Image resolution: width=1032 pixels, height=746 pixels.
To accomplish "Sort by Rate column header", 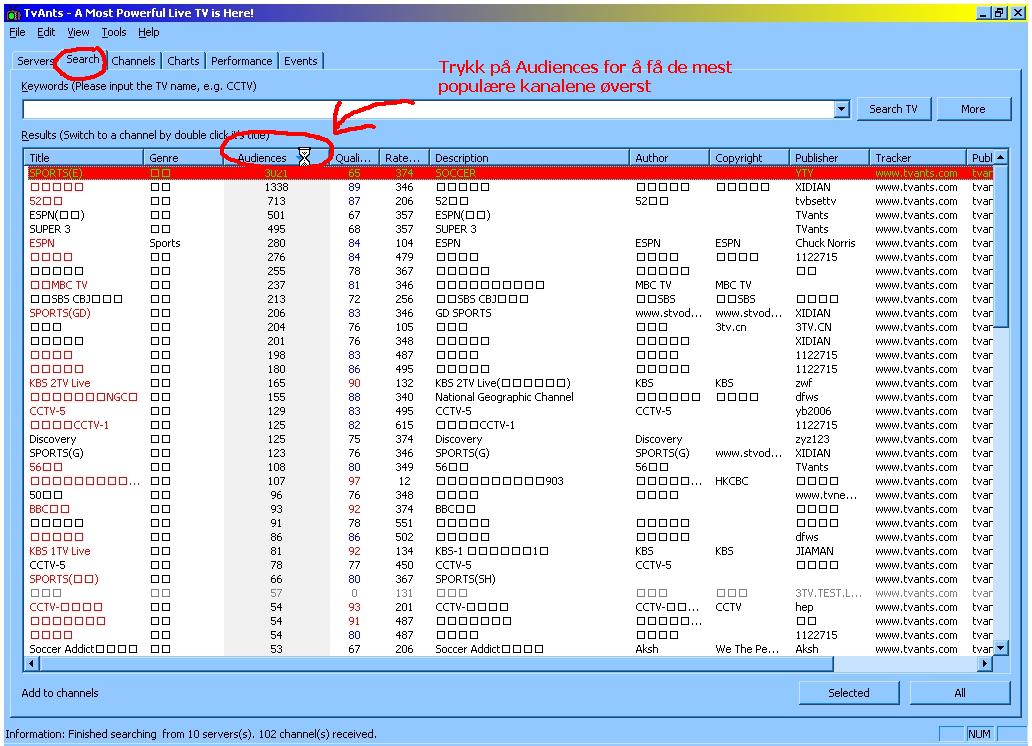I will 404,158.
